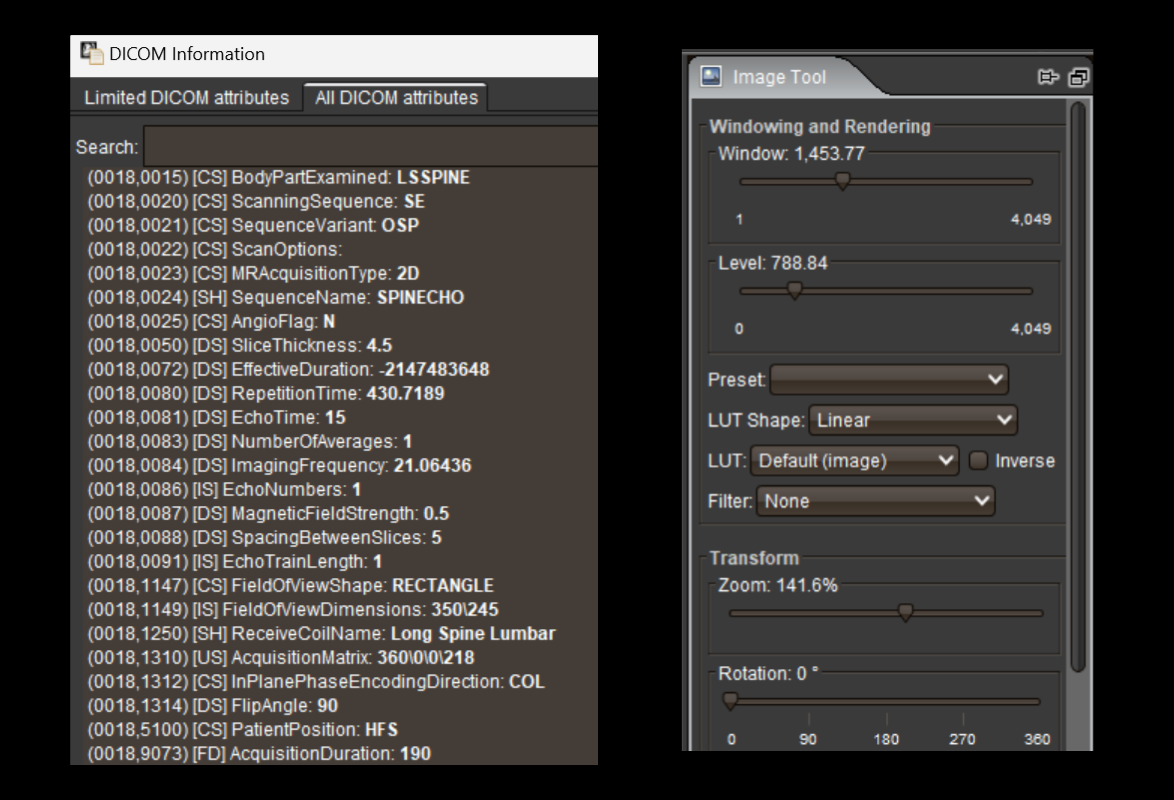Select the SequenceVariant: OSP row
The height and width of the screenshot is (800, 1174).
pyautogui.click(x=253, y=225)
